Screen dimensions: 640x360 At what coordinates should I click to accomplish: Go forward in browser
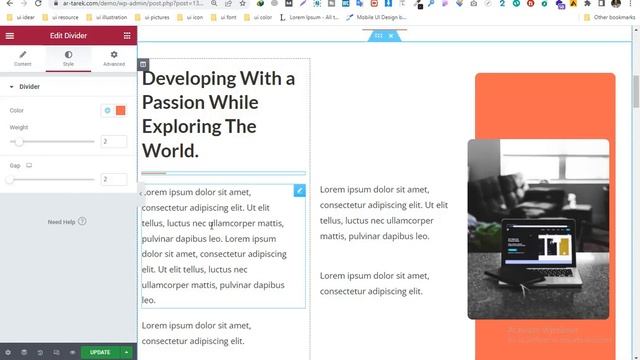[24, 3]
